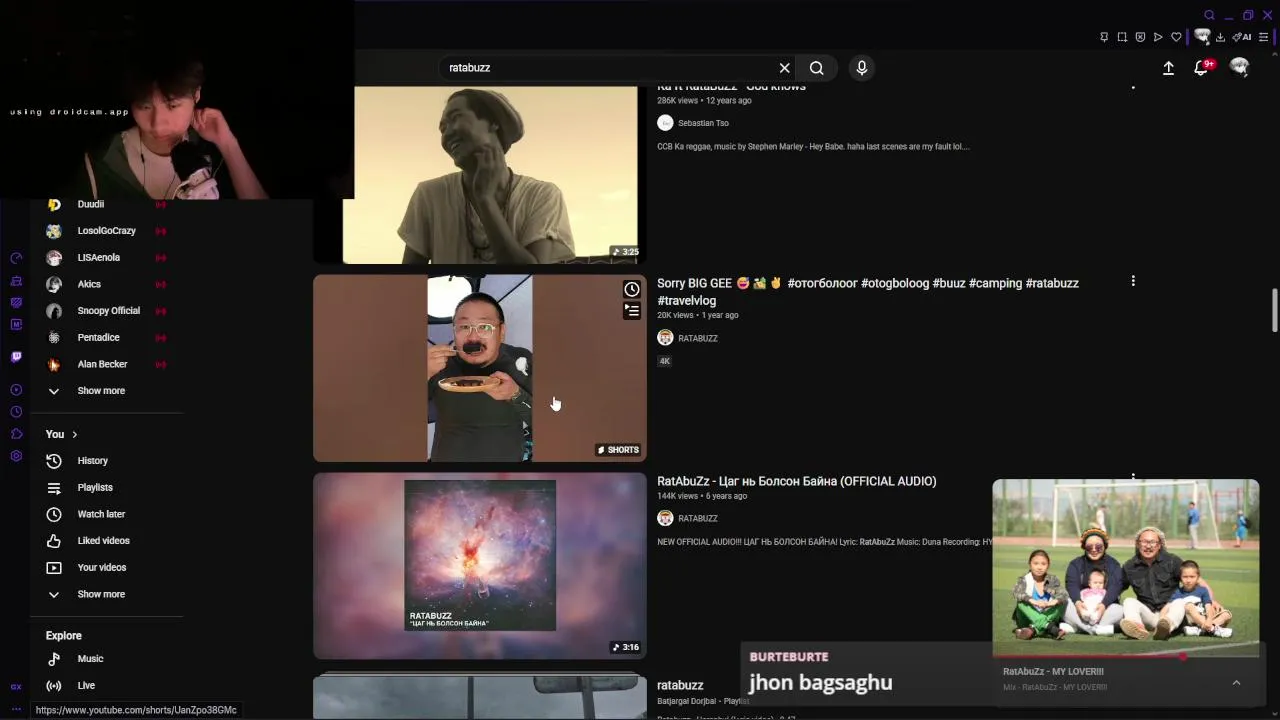Expand the miniplayer queue chevron

click(x=1236, y=683)
